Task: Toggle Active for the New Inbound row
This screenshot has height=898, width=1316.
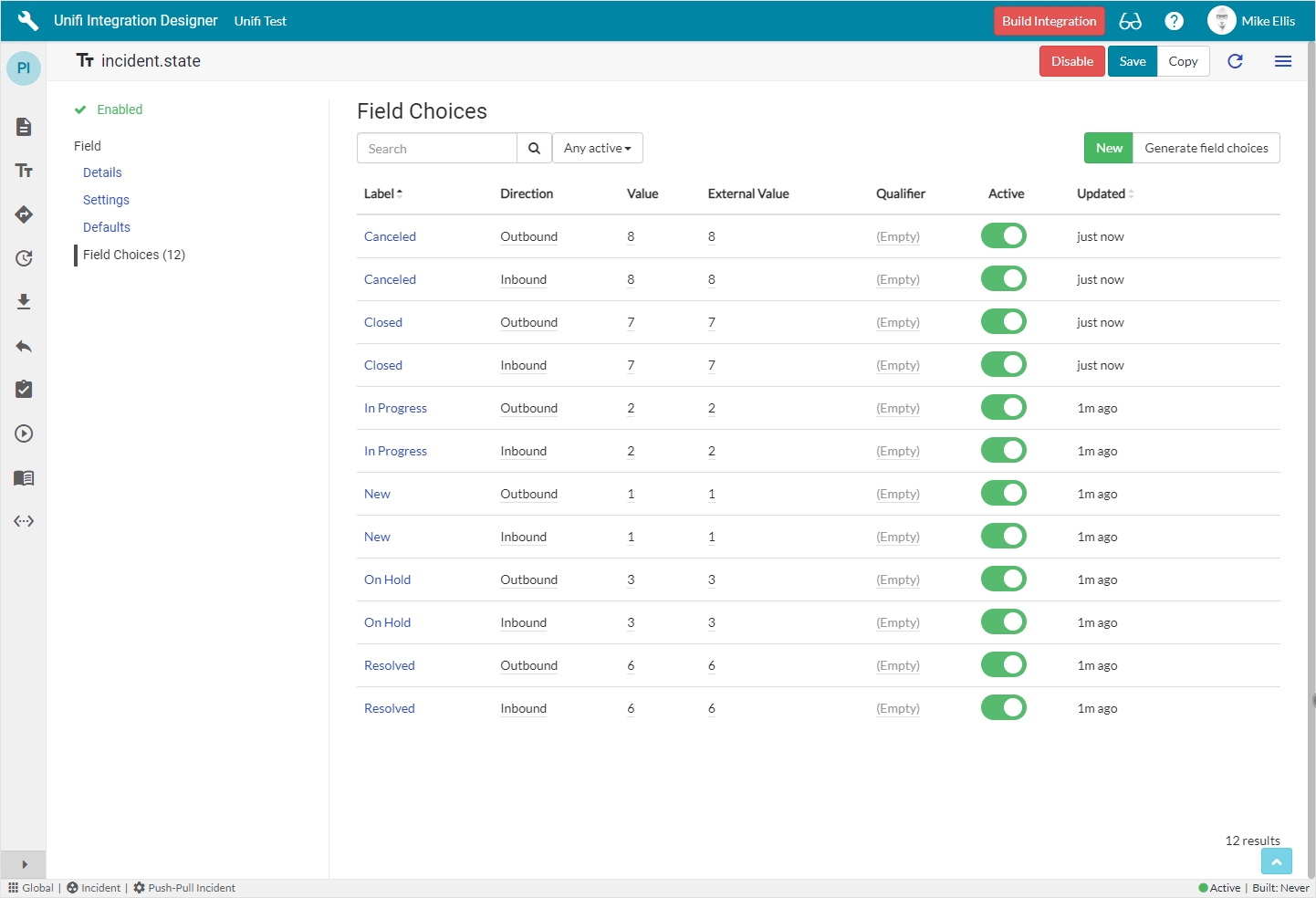Action: (x=1003, y=537)
